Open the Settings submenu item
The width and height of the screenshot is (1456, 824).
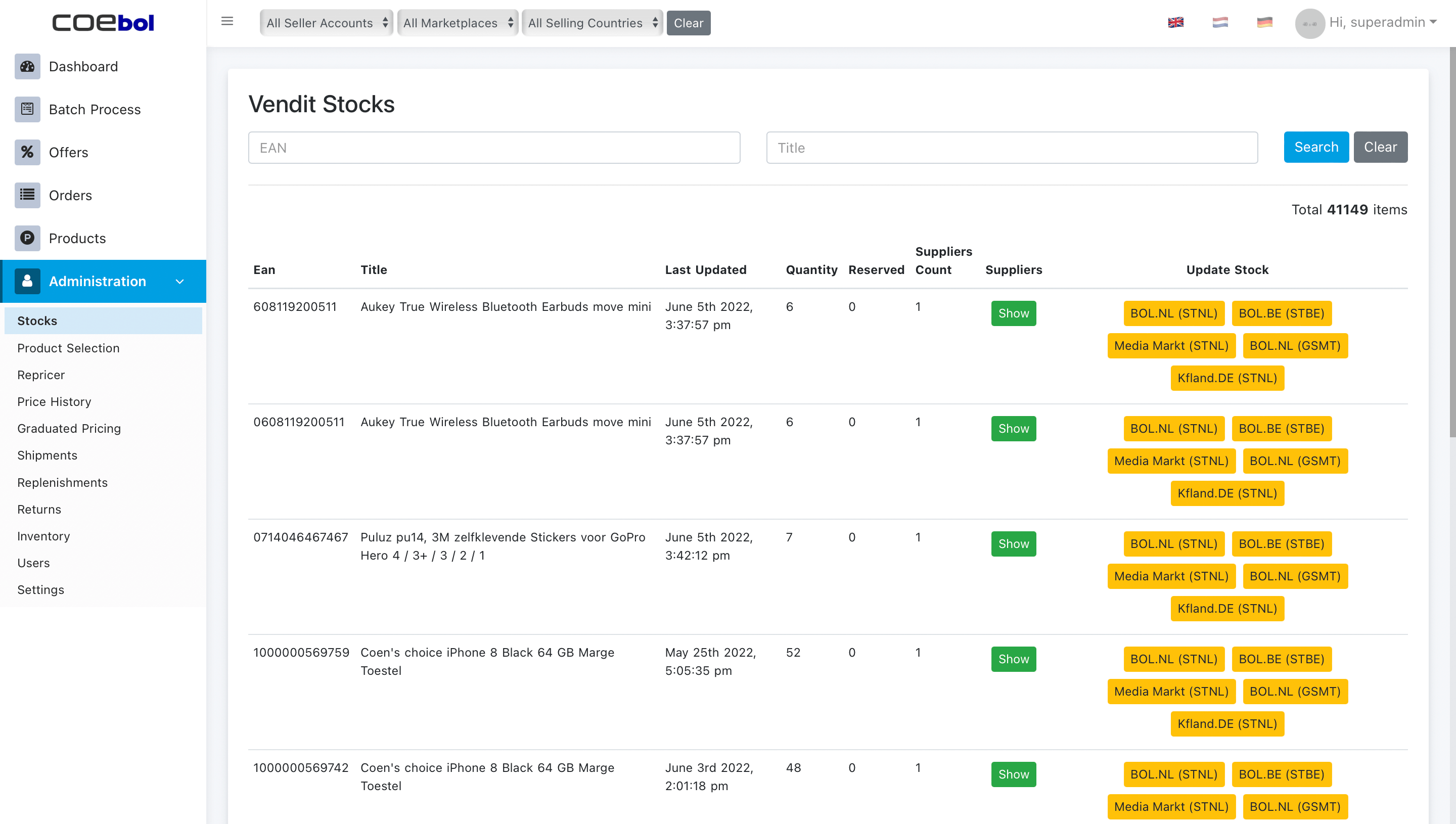tap(41, 590)
